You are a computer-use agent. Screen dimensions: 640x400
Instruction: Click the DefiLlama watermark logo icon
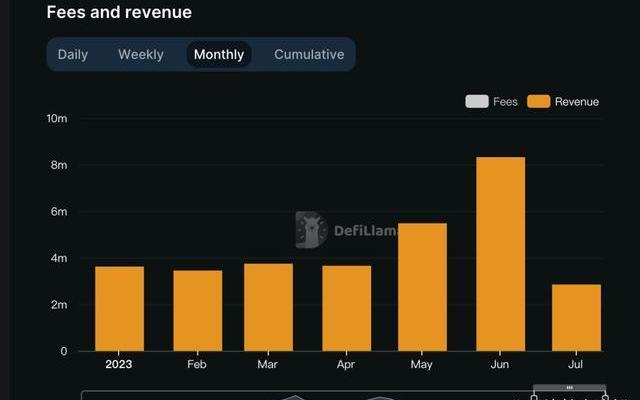tap(311, 230)
